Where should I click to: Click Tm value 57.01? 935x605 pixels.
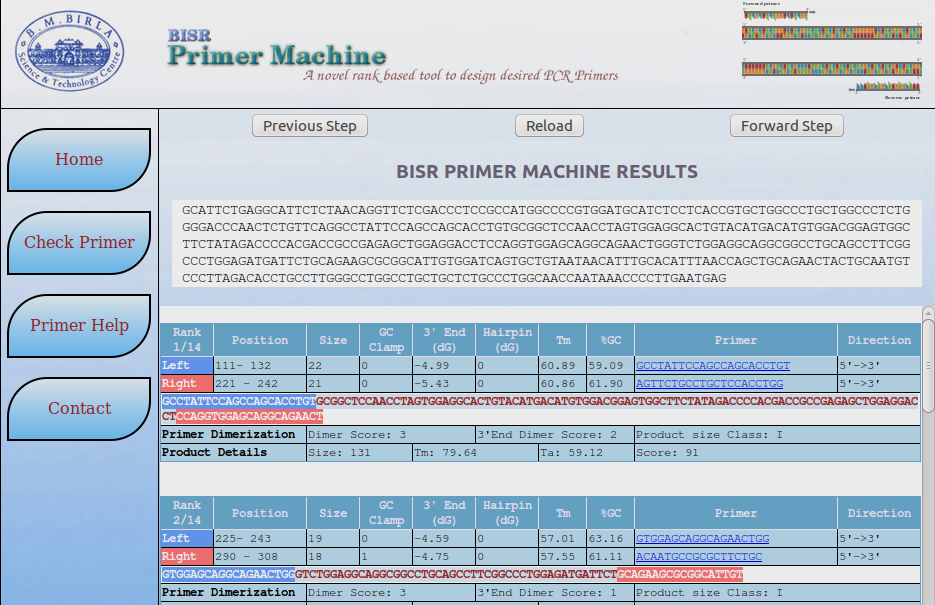(x=562, y=538)
